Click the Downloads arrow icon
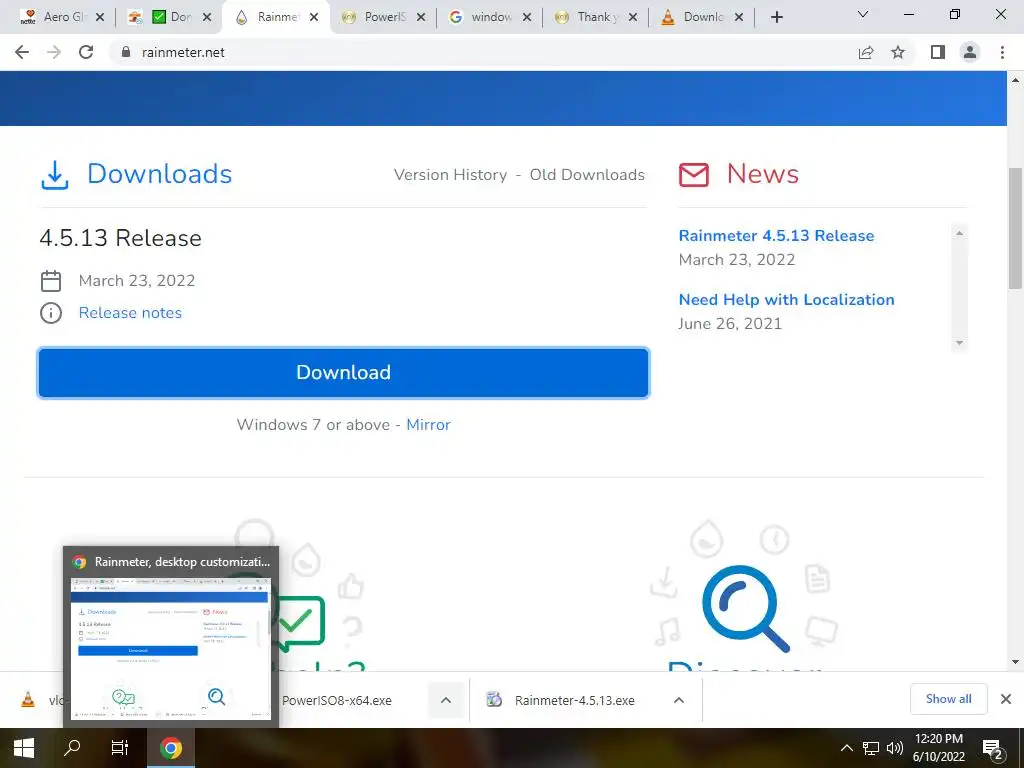The height and width of the screenshot is (768, 1024). tap(55, 175)
